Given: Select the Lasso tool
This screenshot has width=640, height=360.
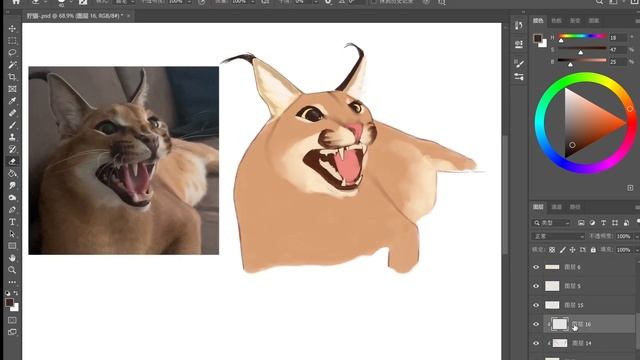Looking at the screenshot, I should click(12, 53).
